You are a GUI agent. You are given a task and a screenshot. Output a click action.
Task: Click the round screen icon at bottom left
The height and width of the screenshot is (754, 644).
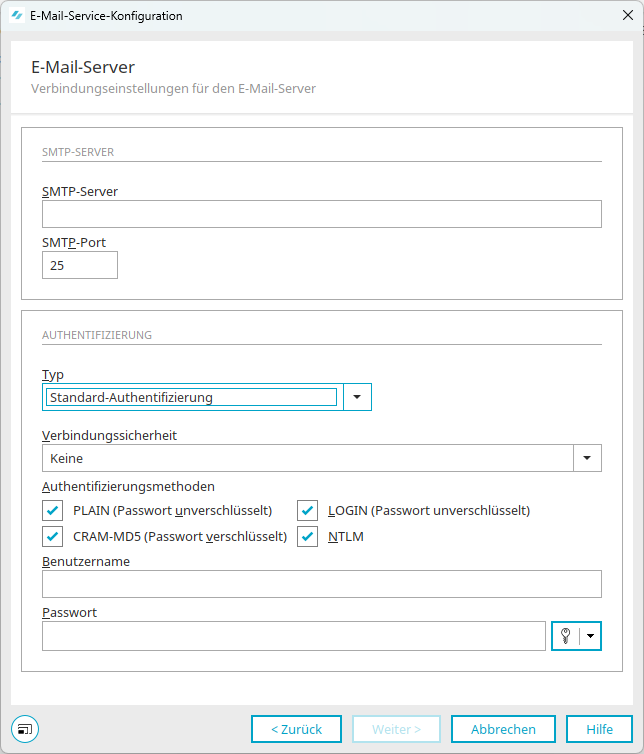coord(25,729)
